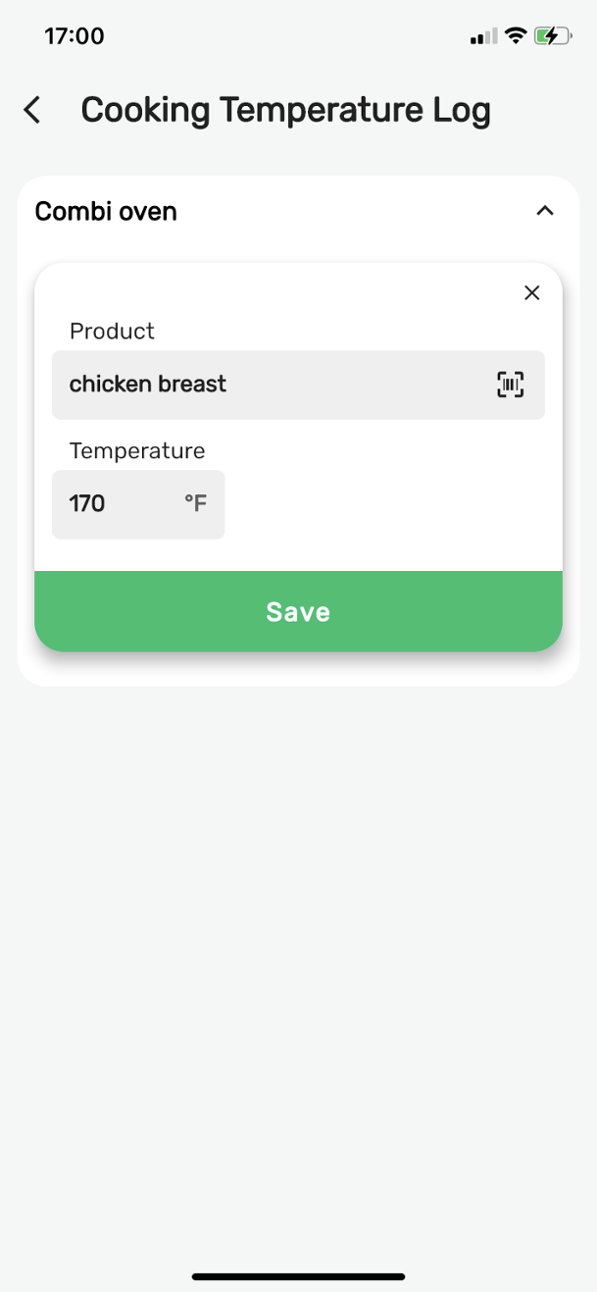Viewport: 597px width, 1292px height.
Task: Tap the barcode scanner icon beside chicken breast
Action: tap(510, 384)
